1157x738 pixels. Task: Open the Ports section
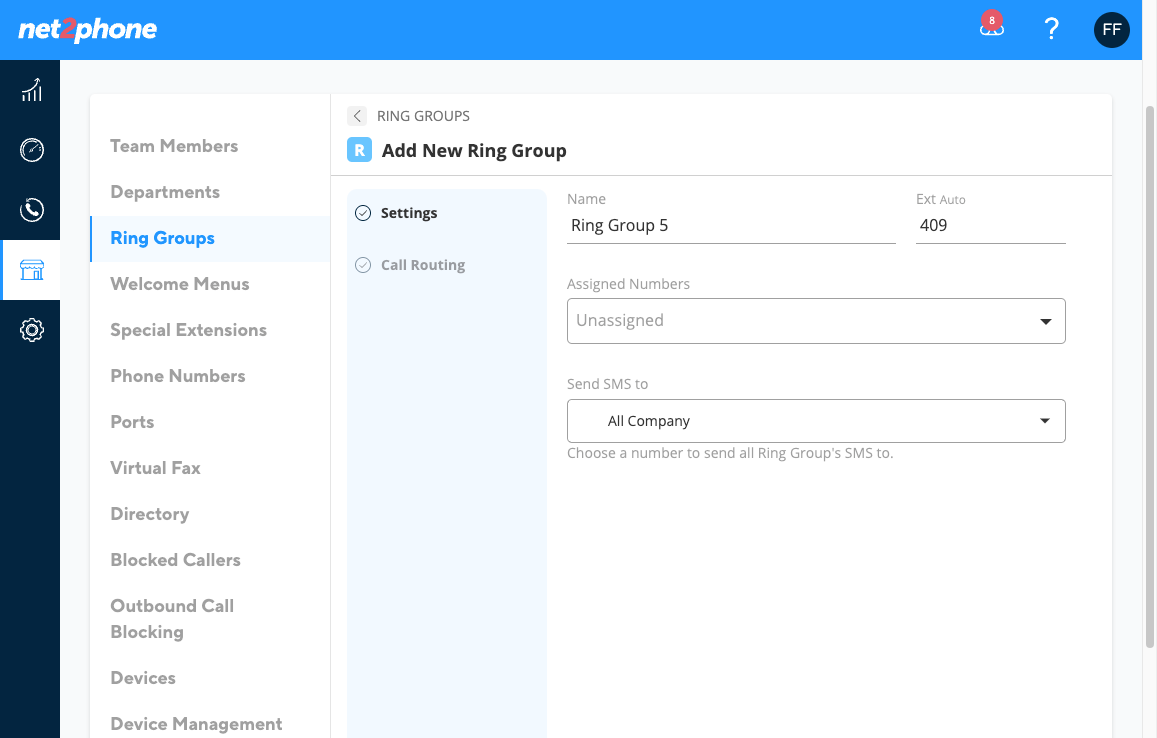click(132, 422)
